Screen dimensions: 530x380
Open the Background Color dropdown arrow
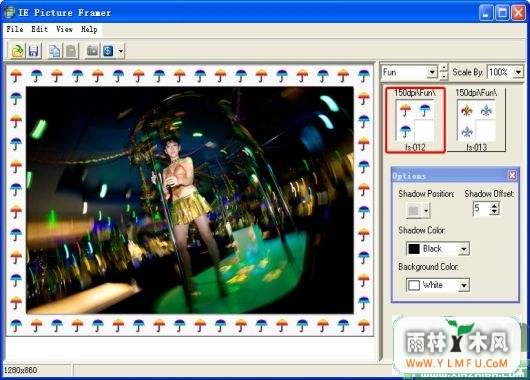coord(464,285)
